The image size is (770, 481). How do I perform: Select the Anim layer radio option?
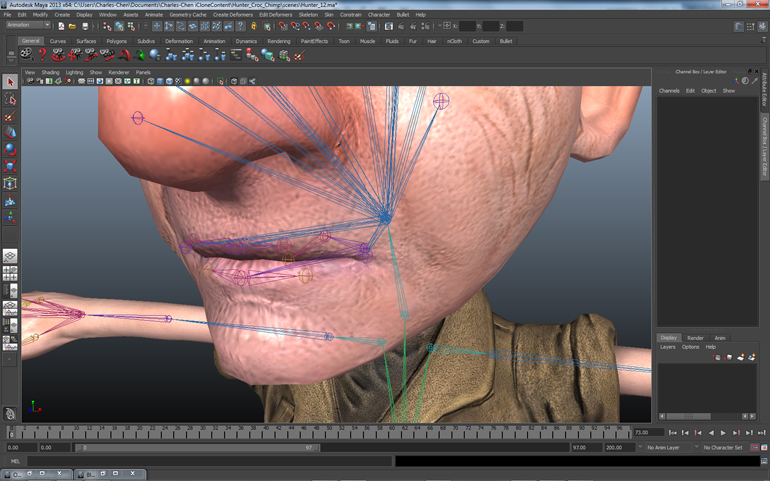click(x=720, y=338)
